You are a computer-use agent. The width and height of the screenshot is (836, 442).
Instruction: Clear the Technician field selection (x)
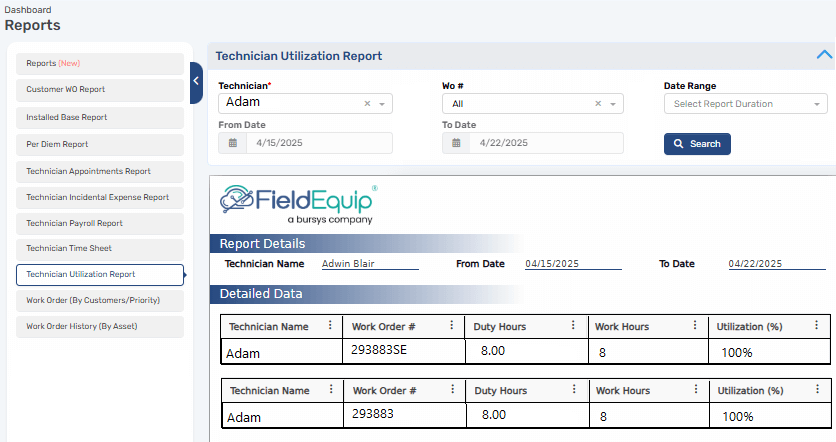(x=367, y=104)
